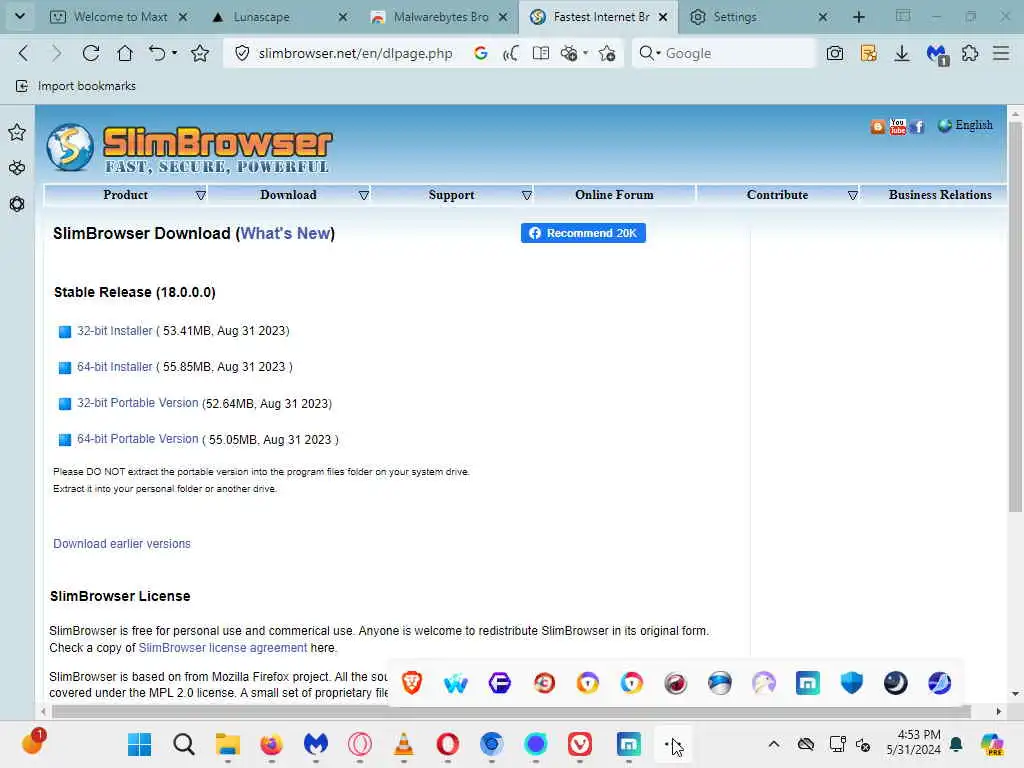Screen dimensions: 1024x768
Task: Expand the Download navigation menu
Action: [288, 195]
